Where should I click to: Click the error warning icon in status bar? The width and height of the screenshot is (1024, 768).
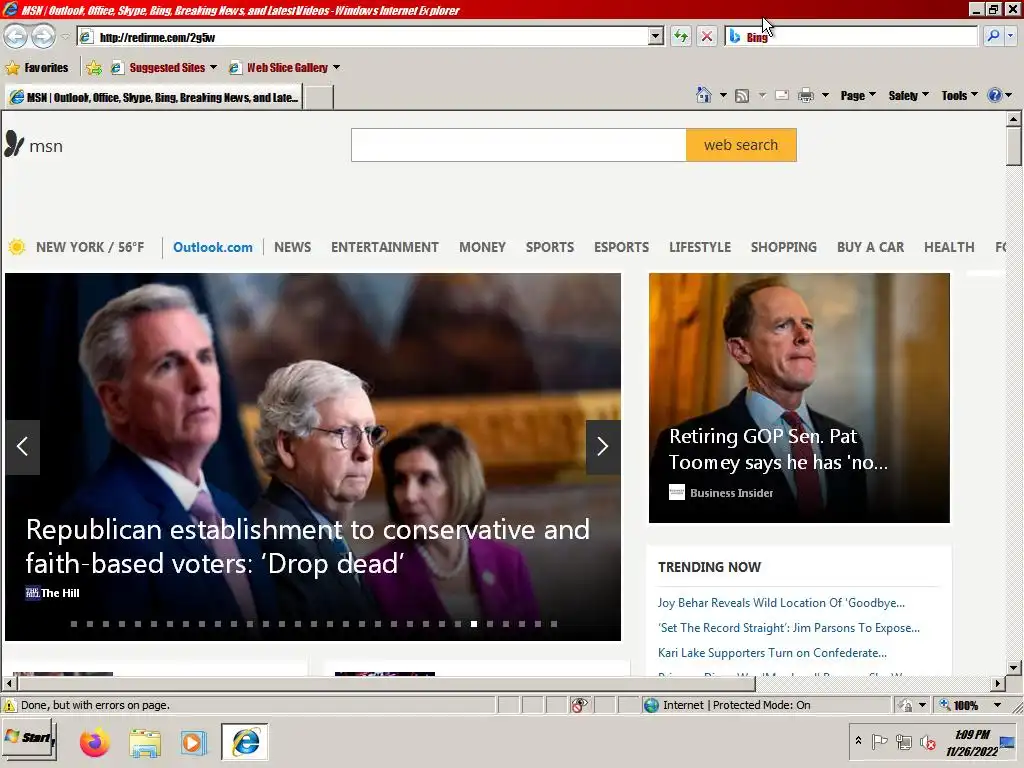9,705
